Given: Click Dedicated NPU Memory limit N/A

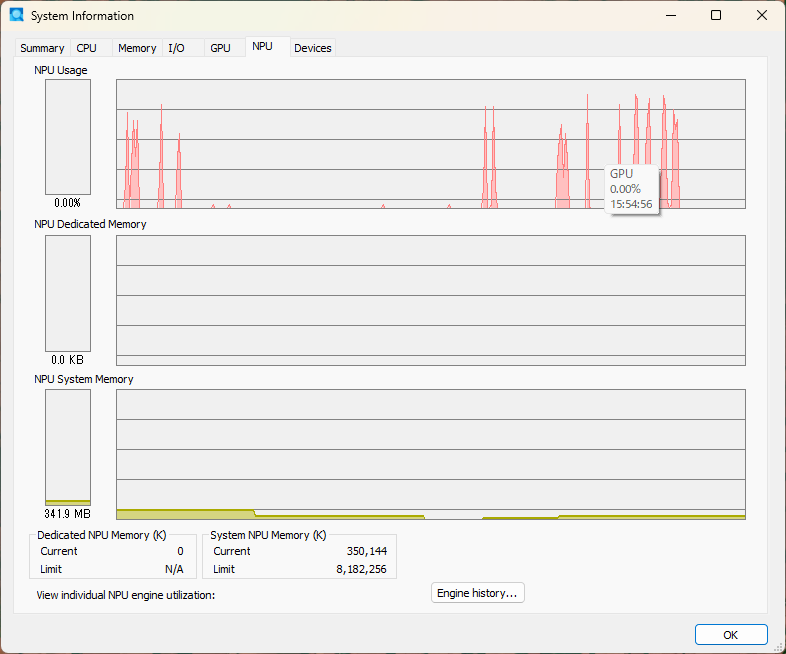Looking at the screenshot, I should [174, 569].
